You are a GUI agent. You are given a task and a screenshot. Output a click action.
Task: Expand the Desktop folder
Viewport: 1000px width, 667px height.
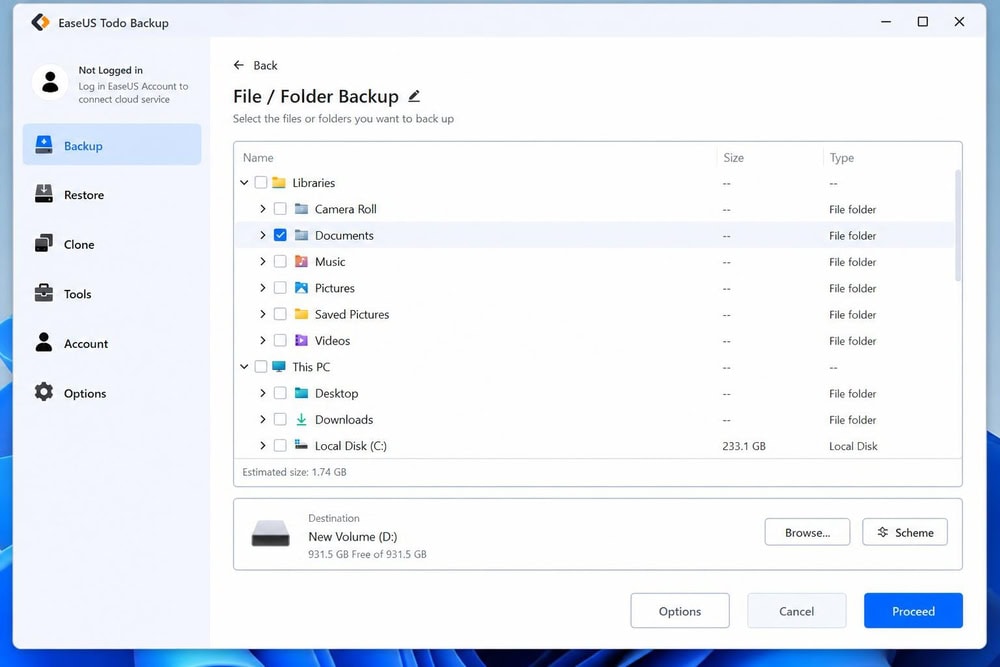click(263, 393)
